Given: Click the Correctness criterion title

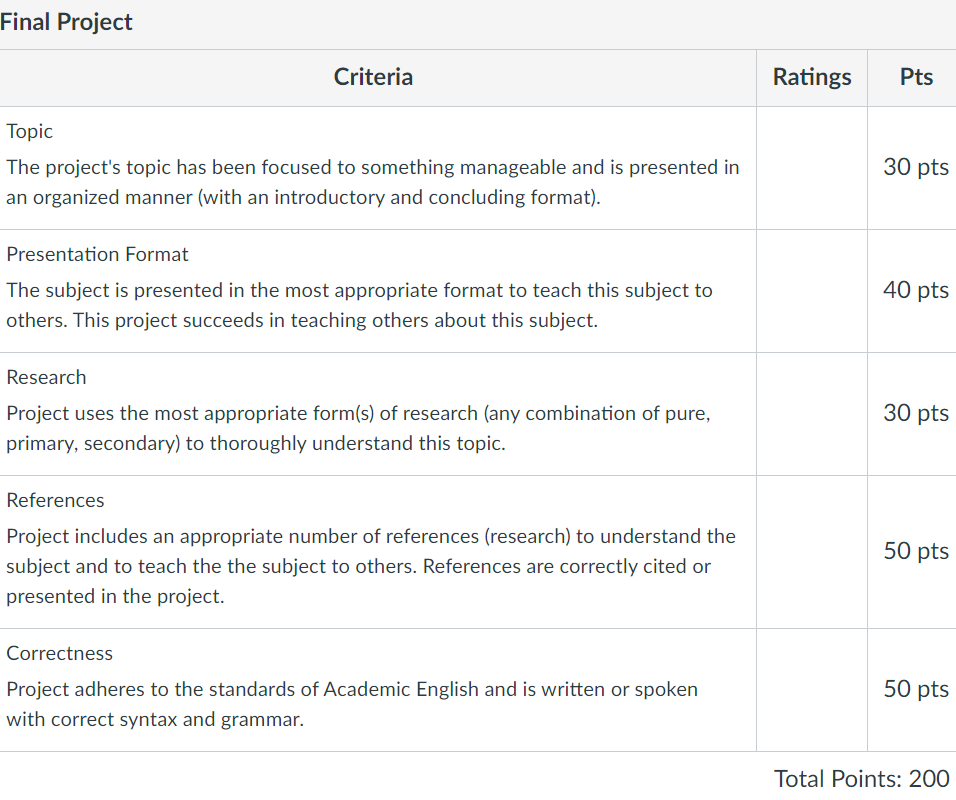Looking at the screenshot, I should coord(59,654).
